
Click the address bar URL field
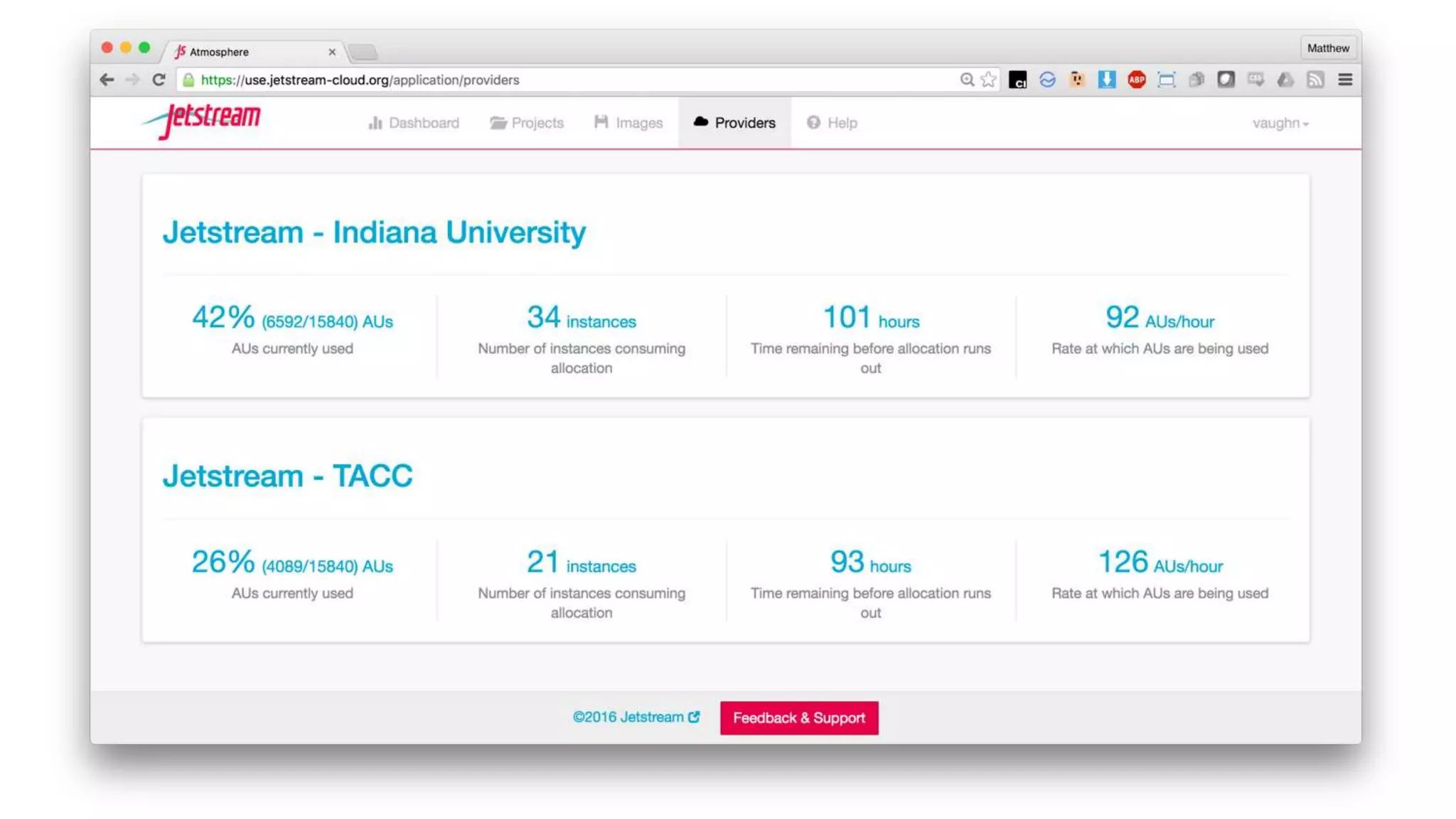(x=569, y=80)
